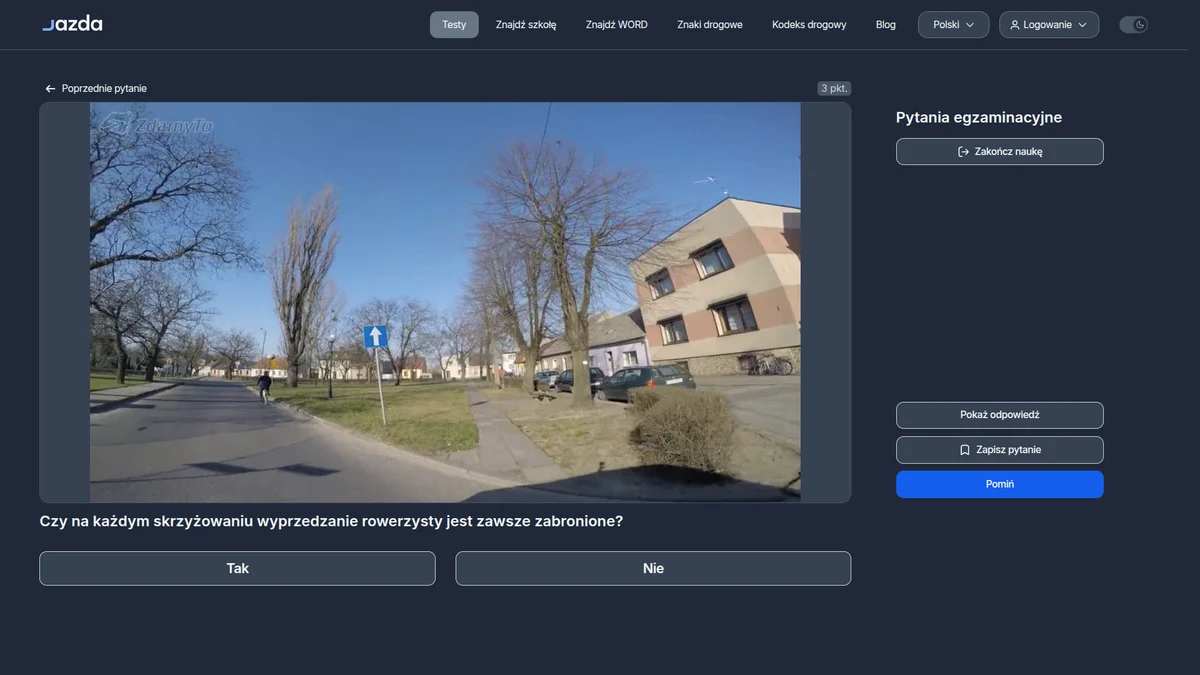Click the question street photo
1200x675 pixels.
(445, 302)
